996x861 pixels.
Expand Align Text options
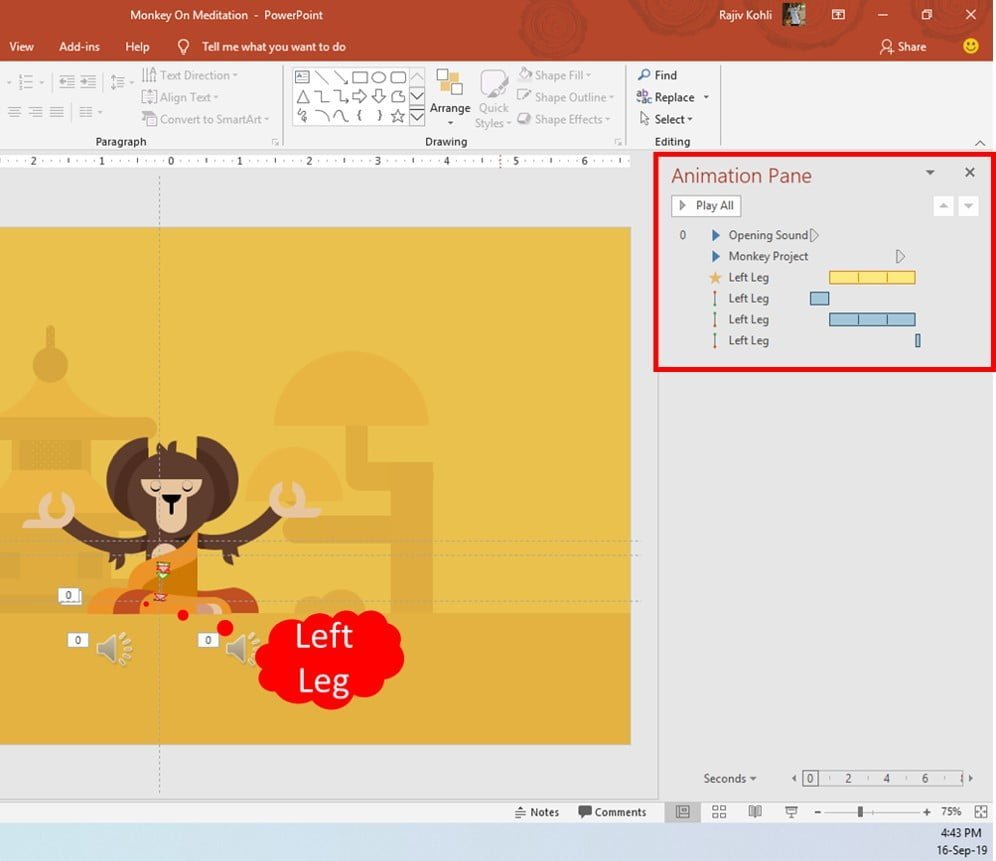180,97
